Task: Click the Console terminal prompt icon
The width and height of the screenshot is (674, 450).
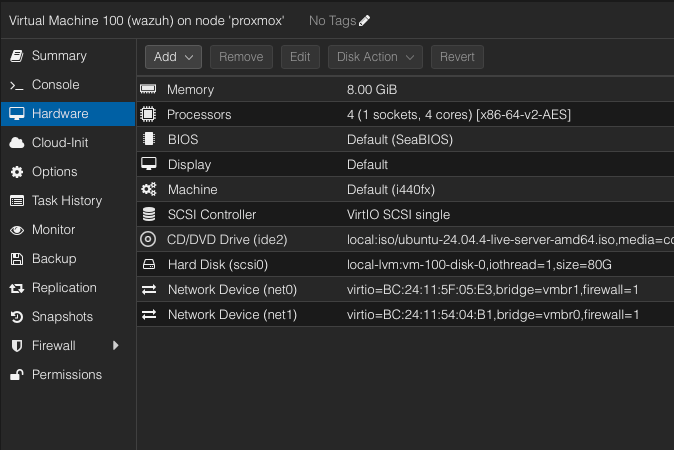Action: click(17, 86)
